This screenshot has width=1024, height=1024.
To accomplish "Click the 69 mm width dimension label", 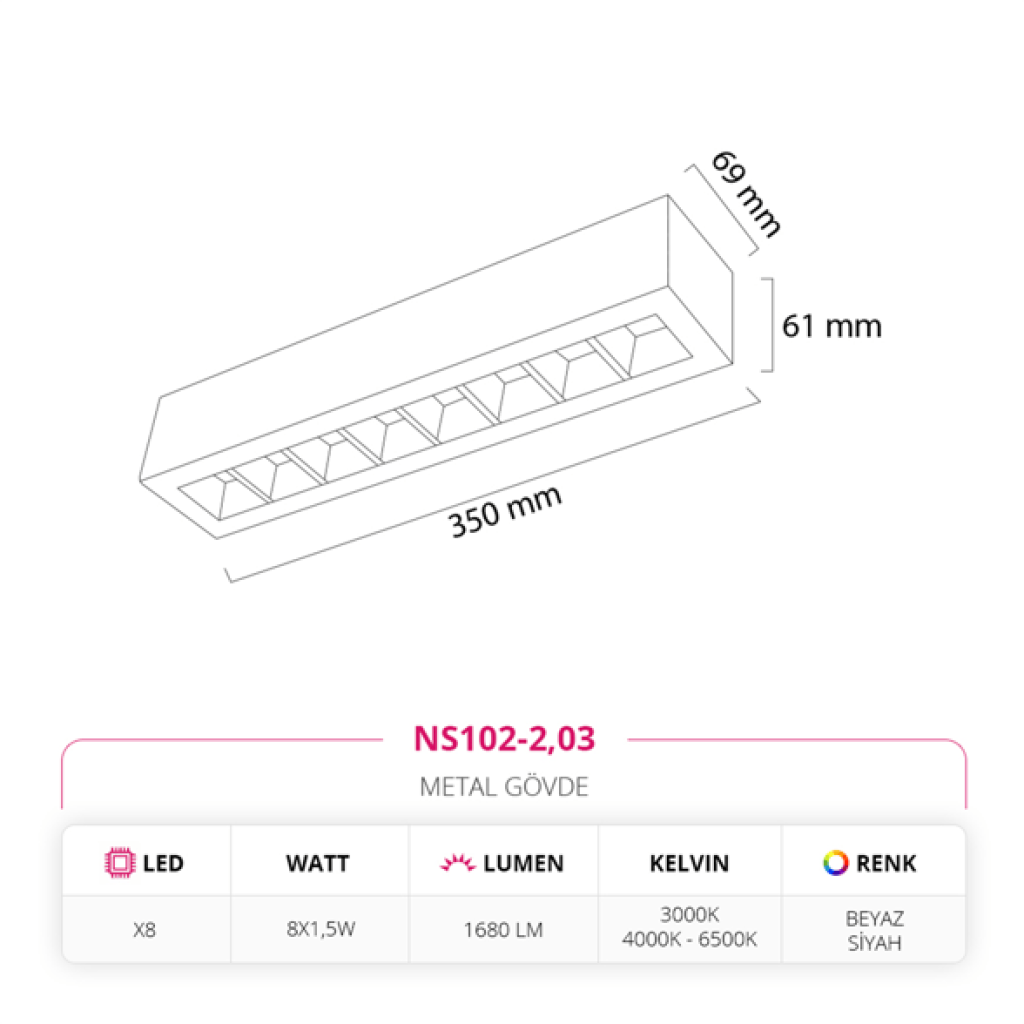I will pyautogui.click(x=746, y=194).
